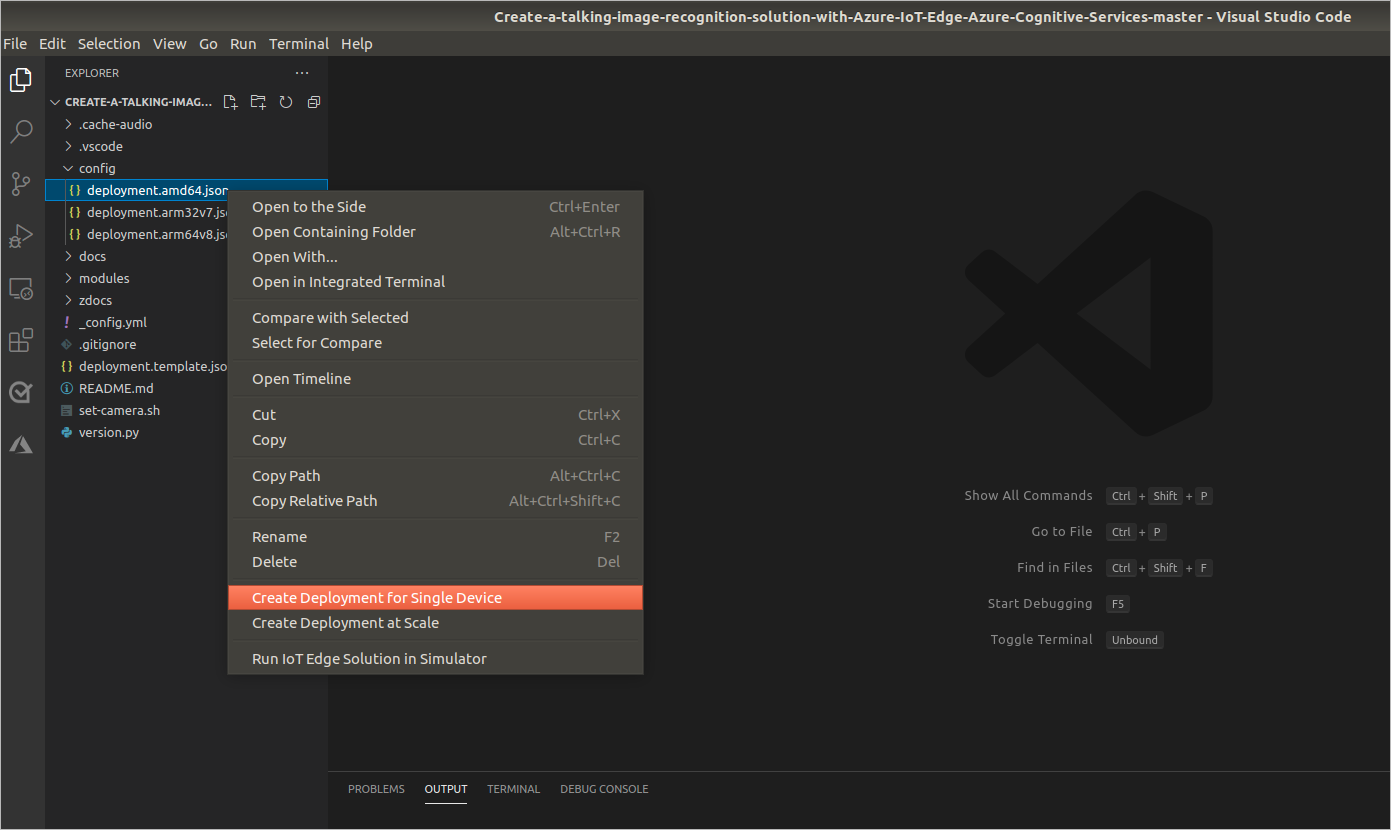
Task: Collapse all folders in Explorer
Action: 313,102
